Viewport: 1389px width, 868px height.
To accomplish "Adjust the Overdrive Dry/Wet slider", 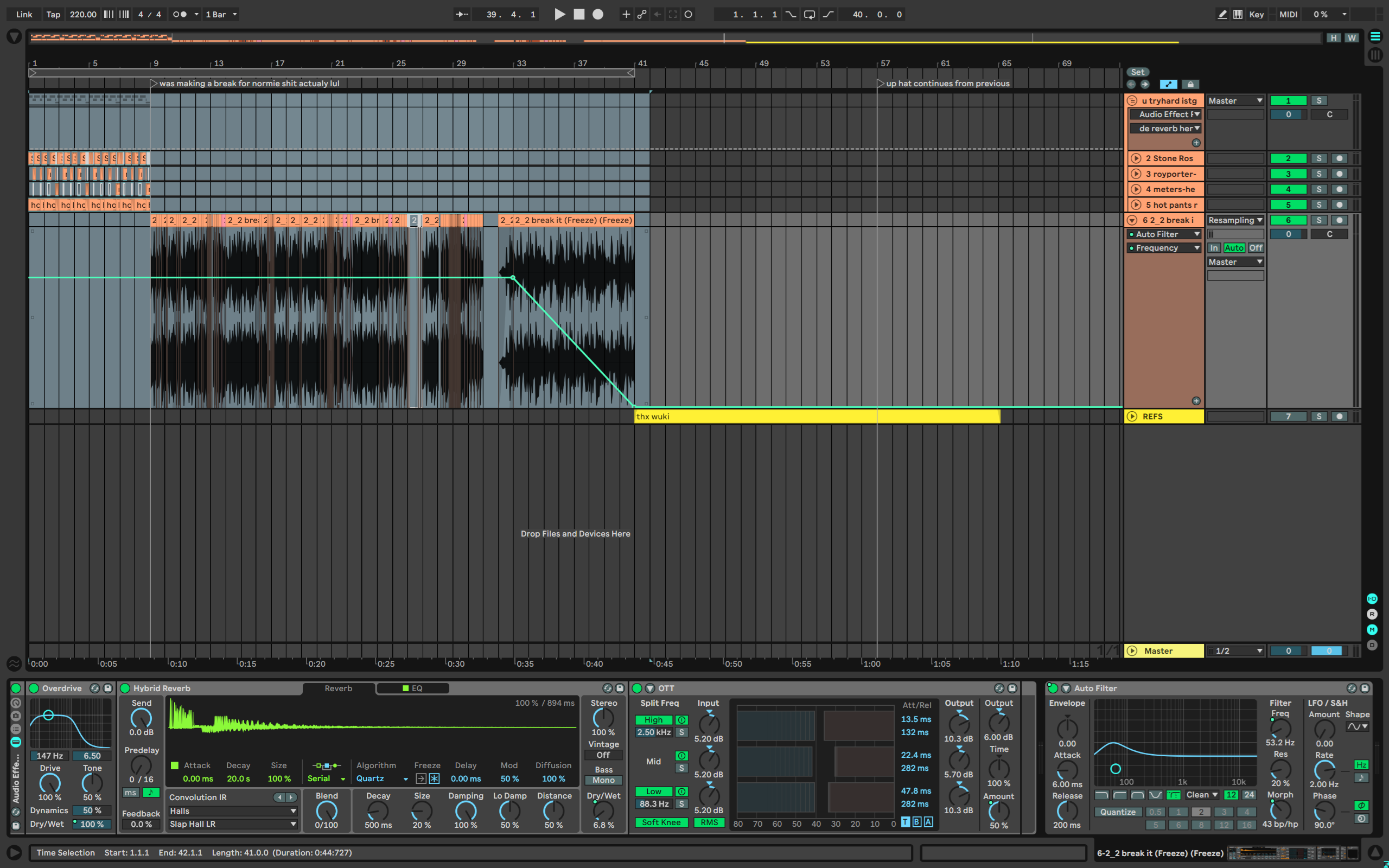I will point(91,825).
